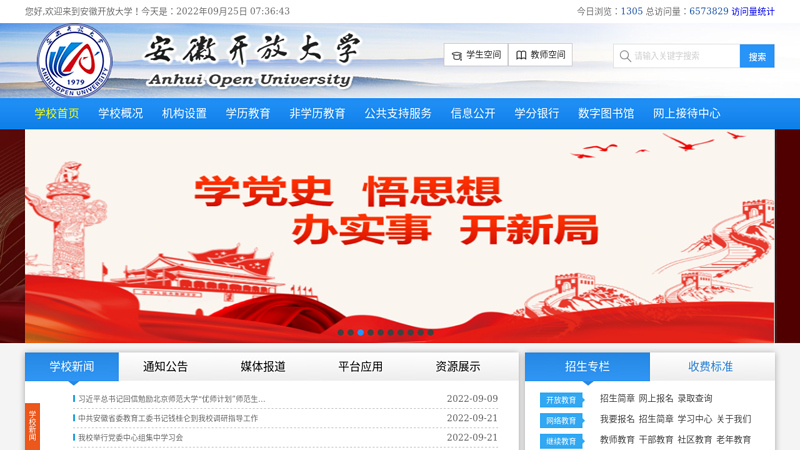800x450 pixels.
Task: Click the 开放教育 blue tag
Action: [x=561, y=400]
